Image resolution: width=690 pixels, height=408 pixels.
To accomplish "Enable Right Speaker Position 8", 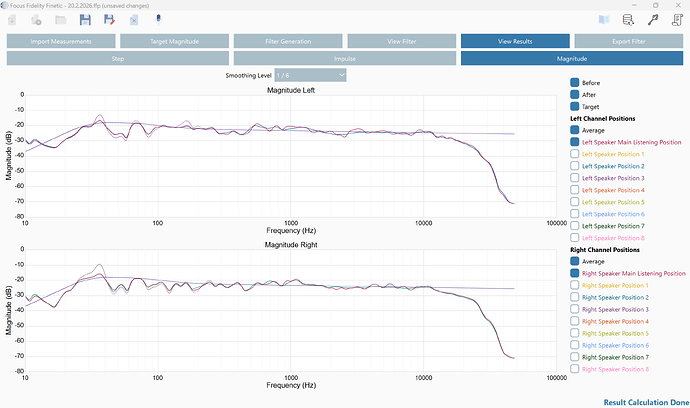I will [x=575, y=368].
